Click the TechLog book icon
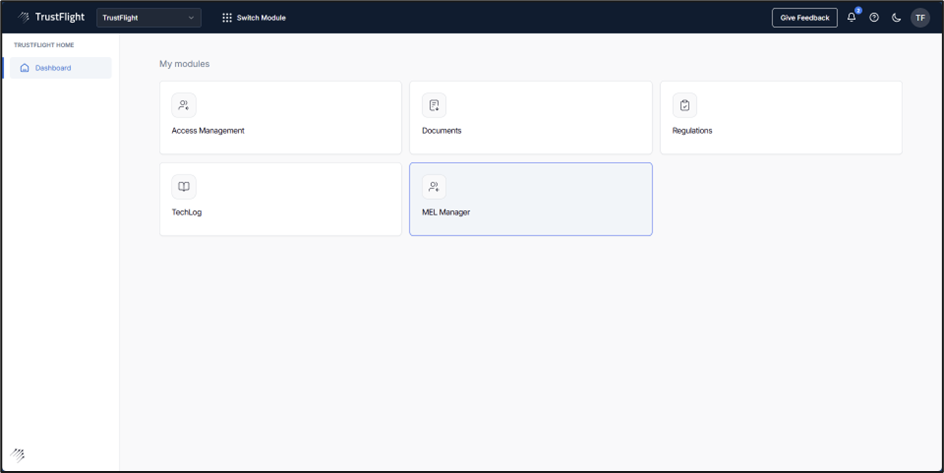The image size is (944, 473). coord(184,187)
